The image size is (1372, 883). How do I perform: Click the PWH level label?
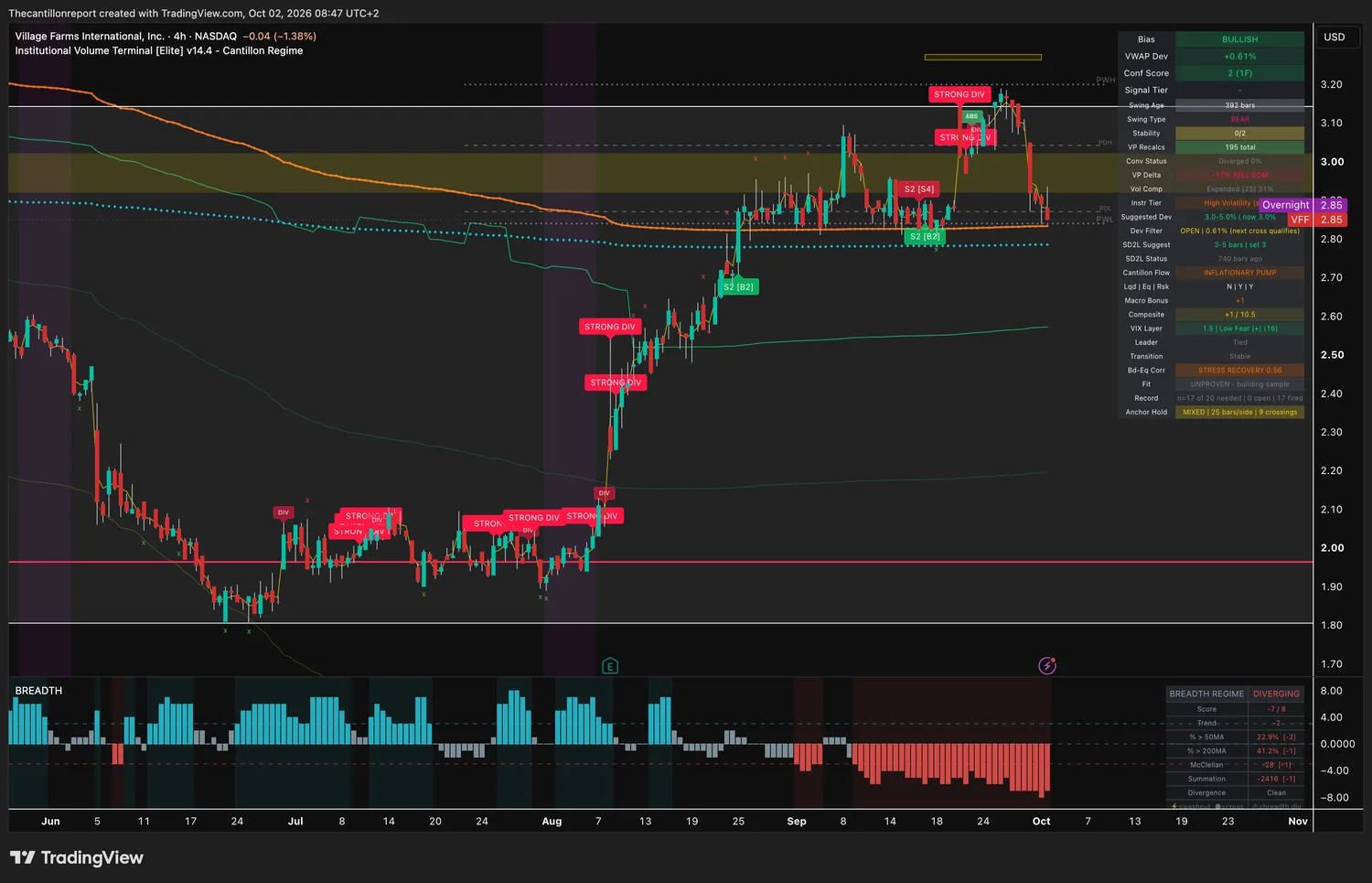(1106, 81)
